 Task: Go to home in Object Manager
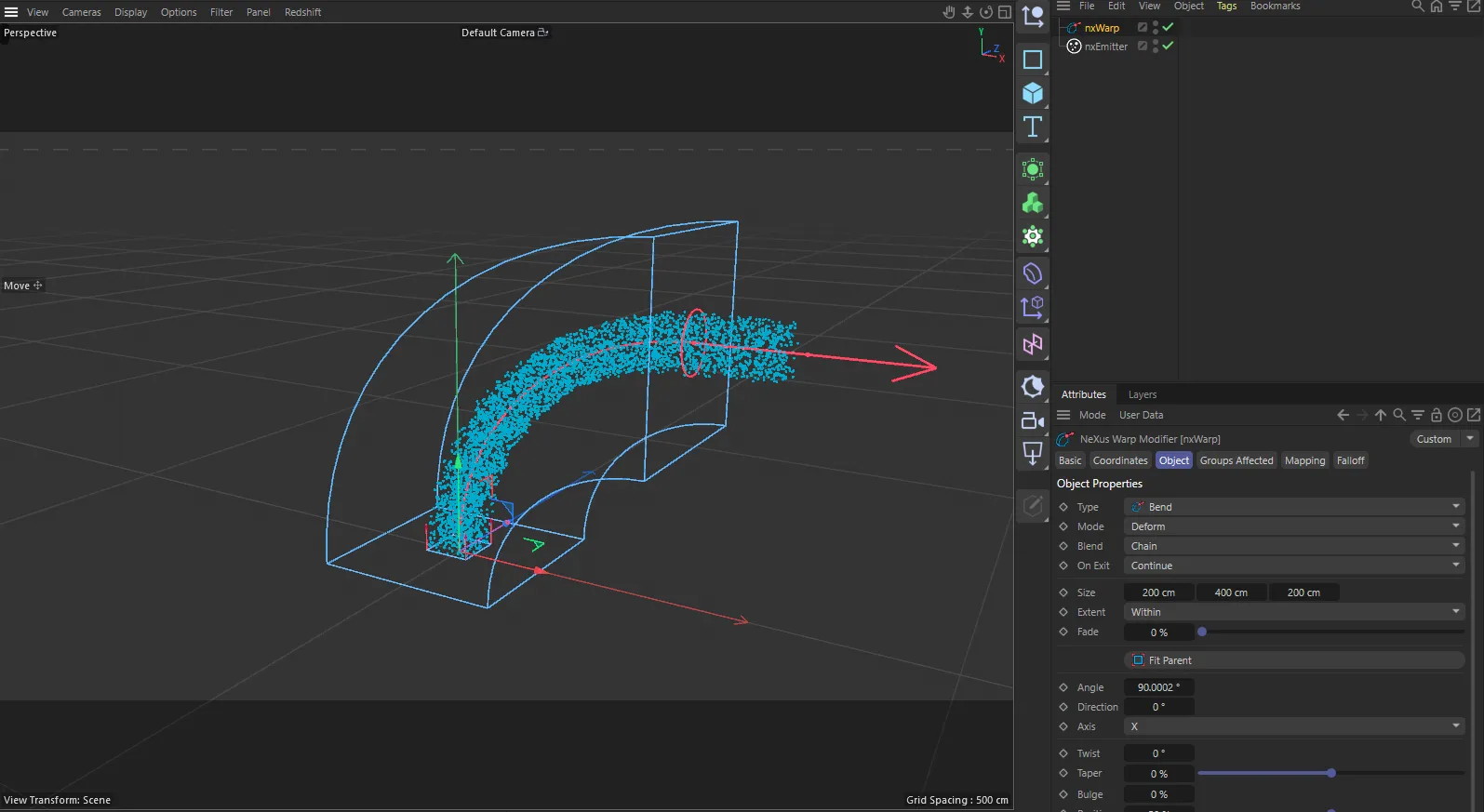(1437, 6)
